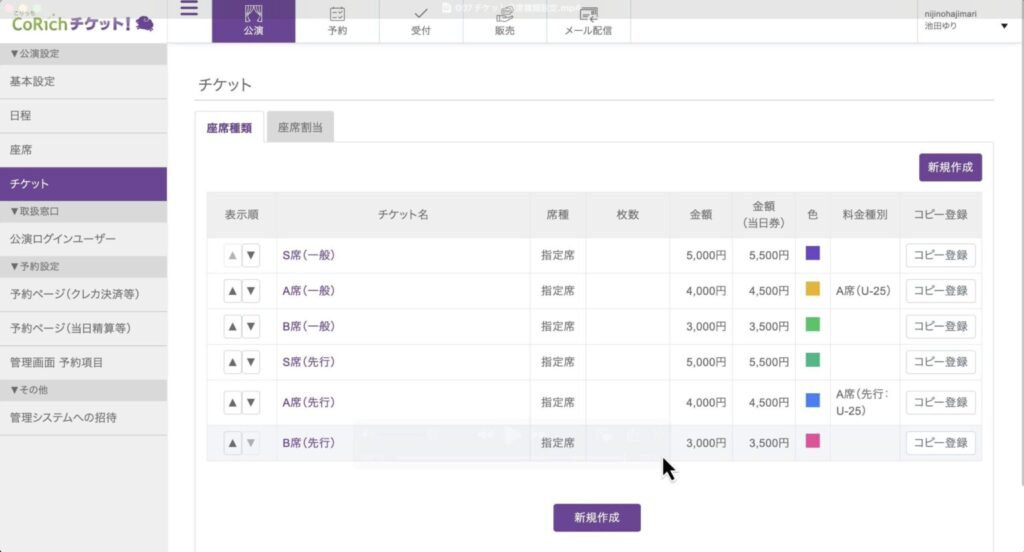Move S席(一般) down with the down arrow

point(251,255)
